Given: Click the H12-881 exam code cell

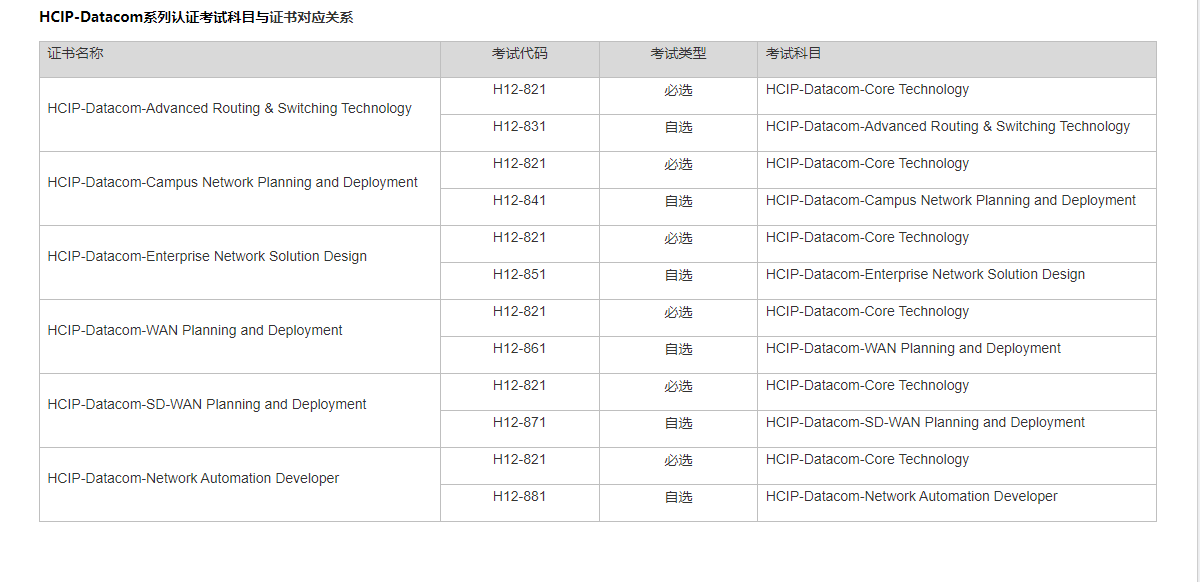Looking at the screenshot, I should pos(519,497).
